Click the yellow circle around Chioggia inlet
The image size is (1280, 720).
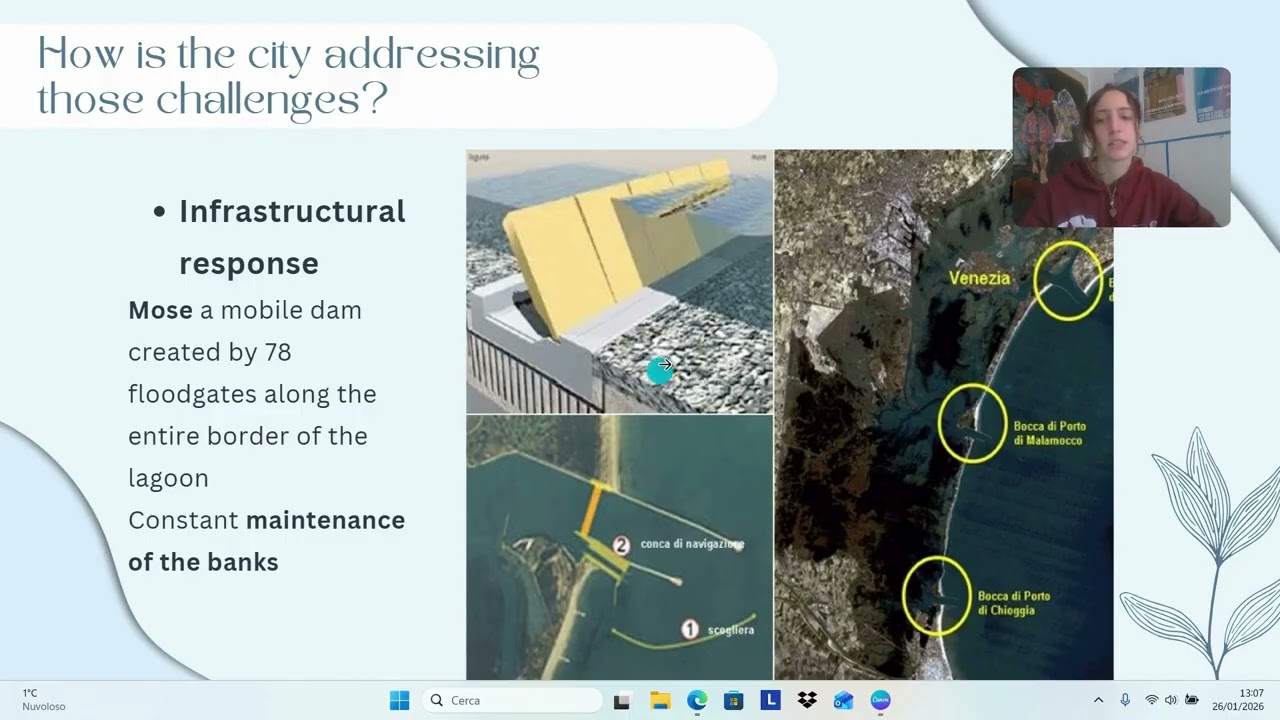(936, 596)
